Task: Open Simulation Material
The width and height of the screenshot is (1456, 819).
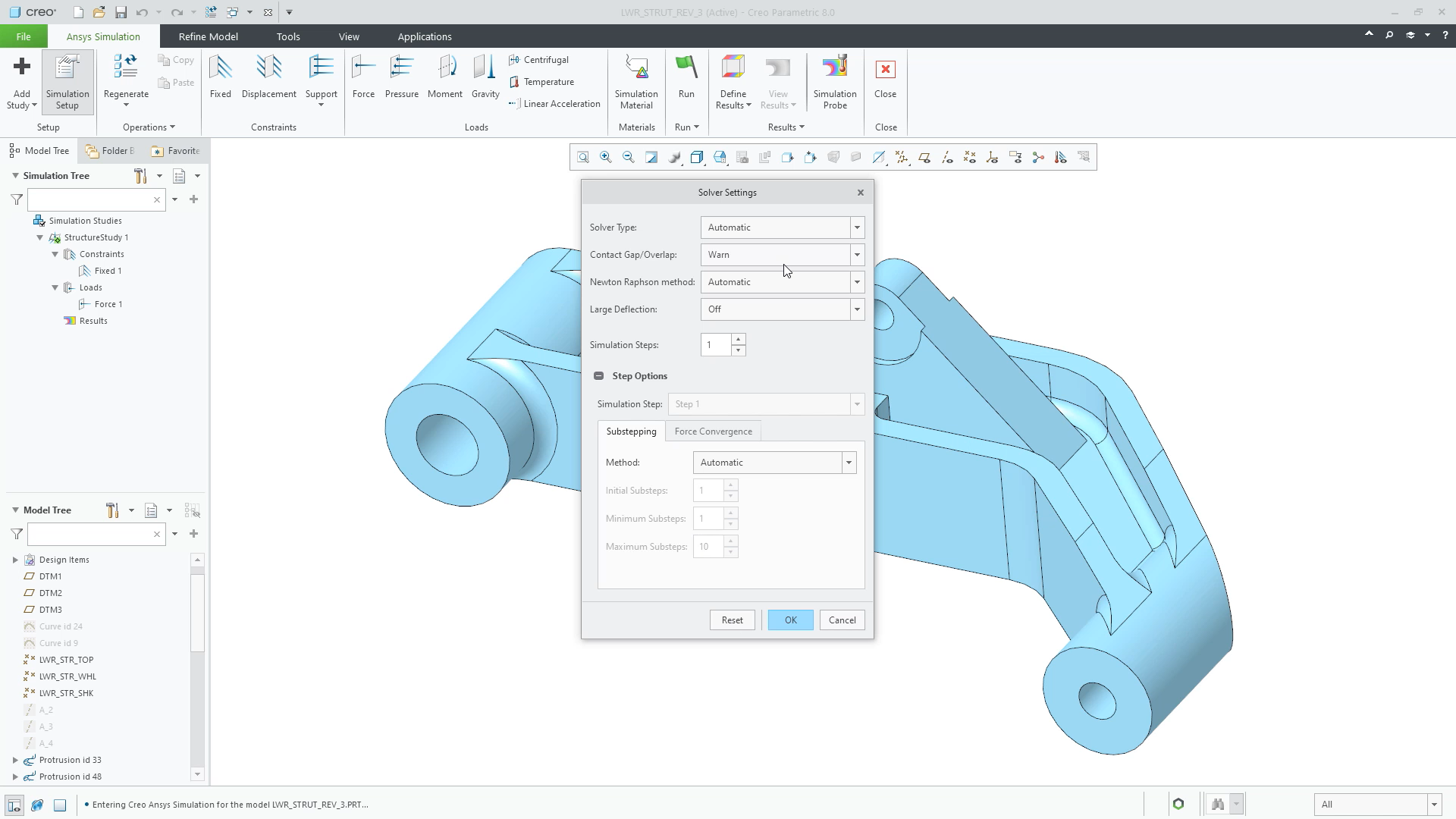Action: [636, 82]
